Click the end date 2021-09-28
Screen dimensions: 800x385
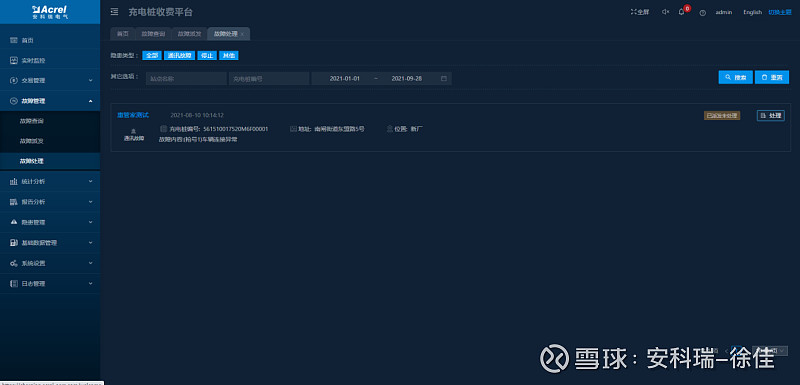407,79
